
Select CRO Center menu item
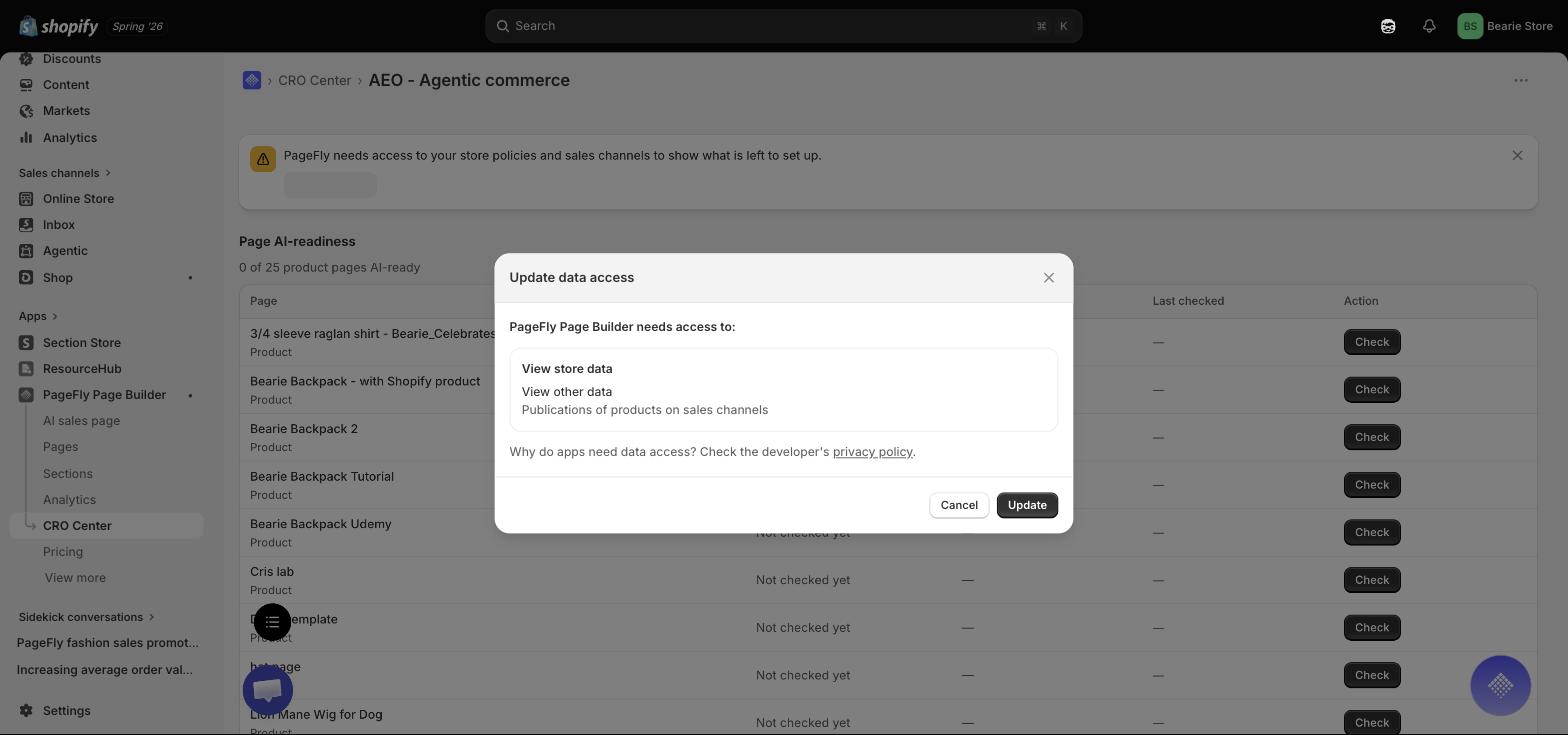coord(107,526)
